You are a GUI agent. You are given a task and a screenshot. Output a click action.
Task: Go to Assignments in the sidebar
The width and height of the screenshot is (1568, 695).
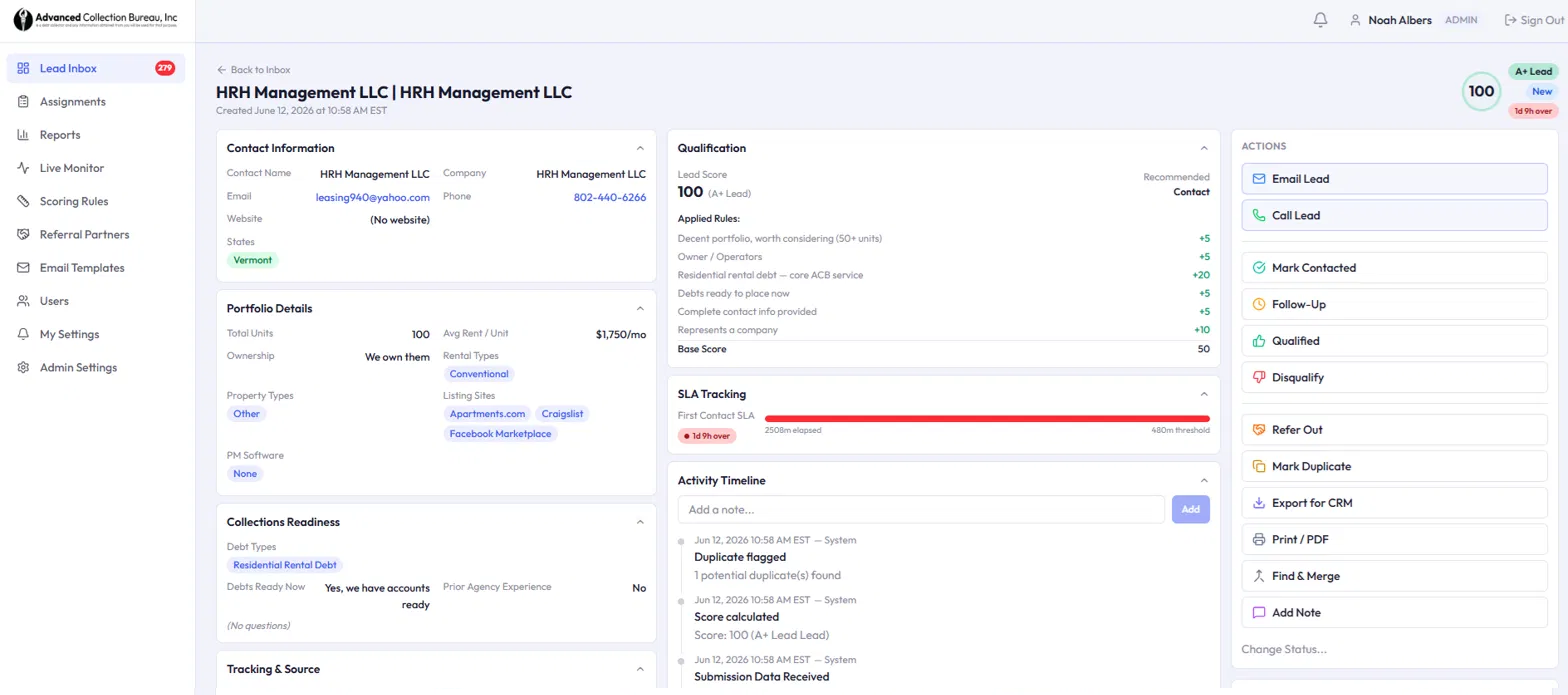[x=96, y=102]
